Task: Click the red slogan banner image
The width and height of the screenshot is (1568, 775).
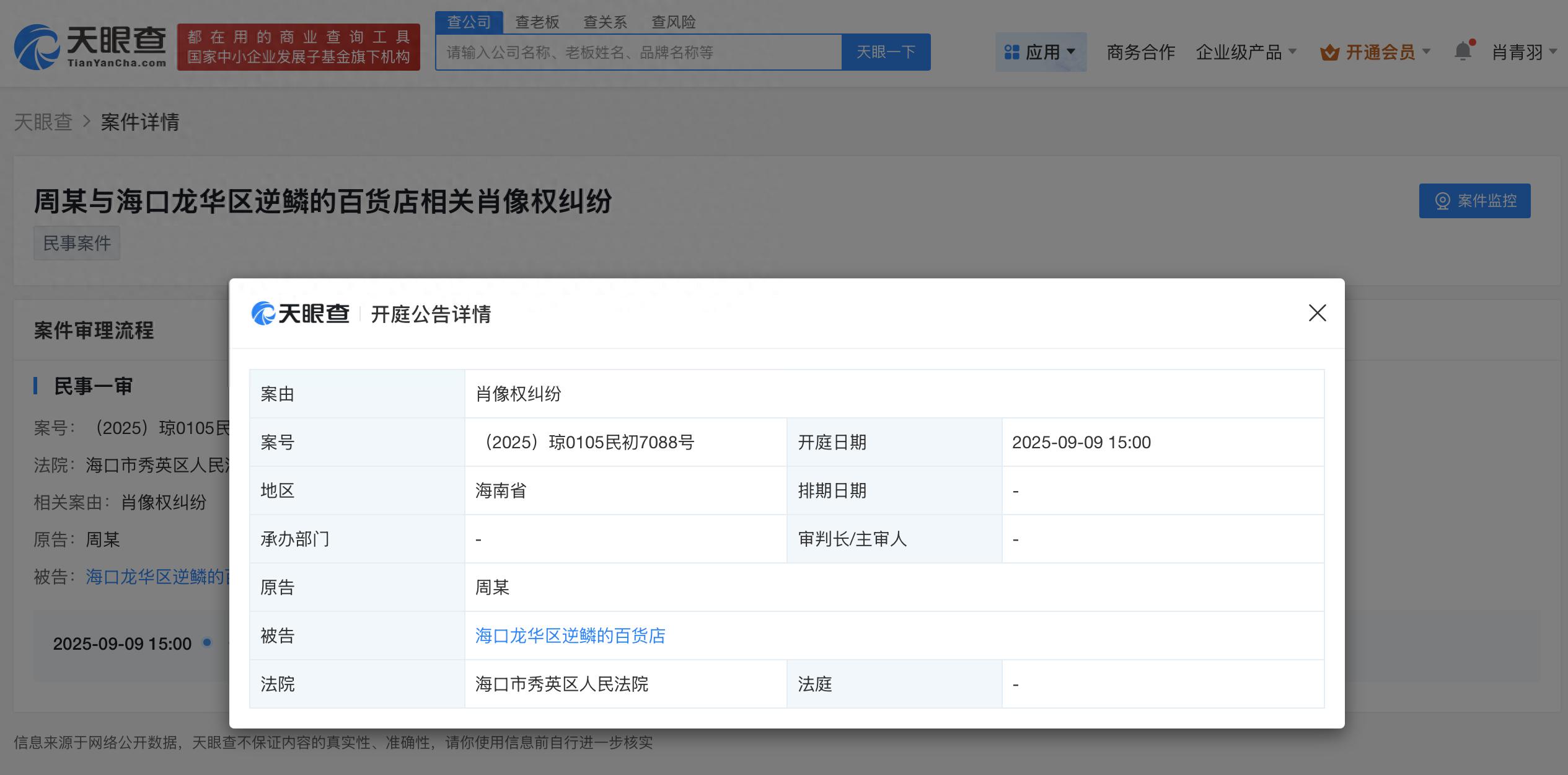Action: [x=298, y=47]
